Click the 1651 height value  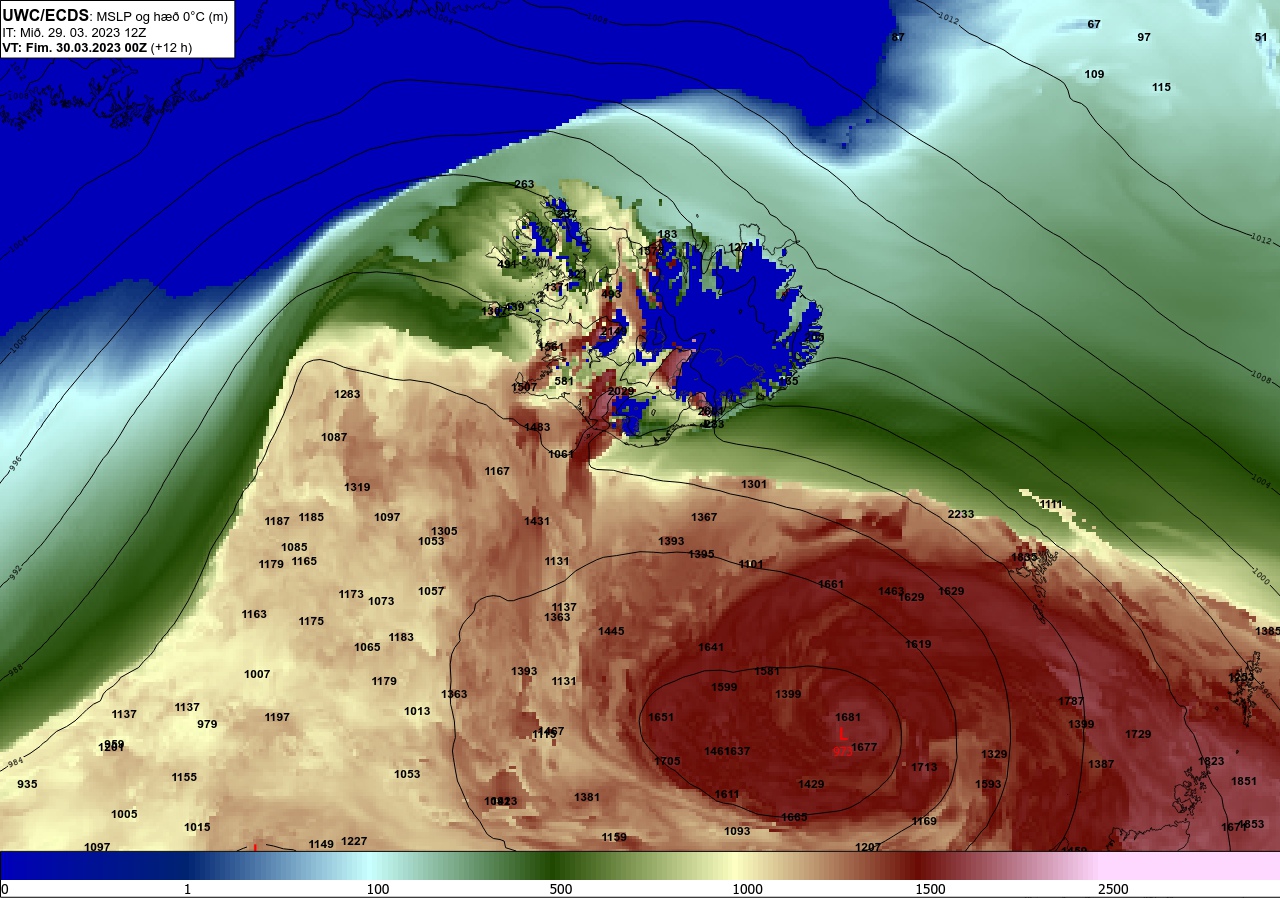pos(661,717)
